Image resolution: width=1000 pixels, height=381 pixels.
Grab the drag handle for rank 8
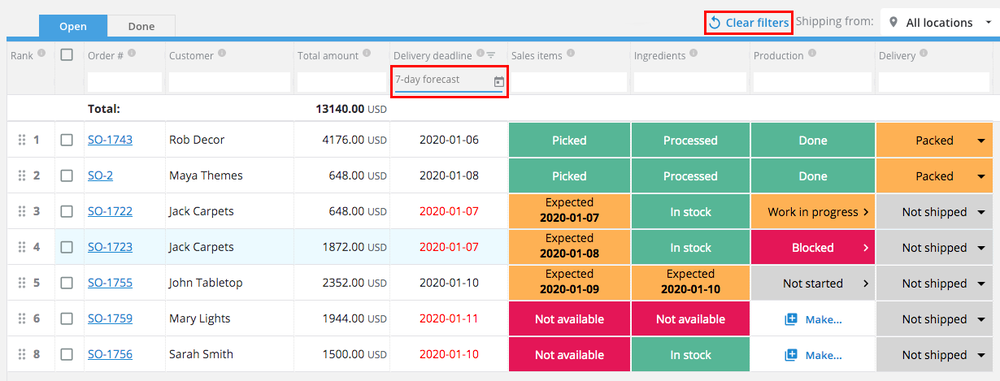coord(21,354)
